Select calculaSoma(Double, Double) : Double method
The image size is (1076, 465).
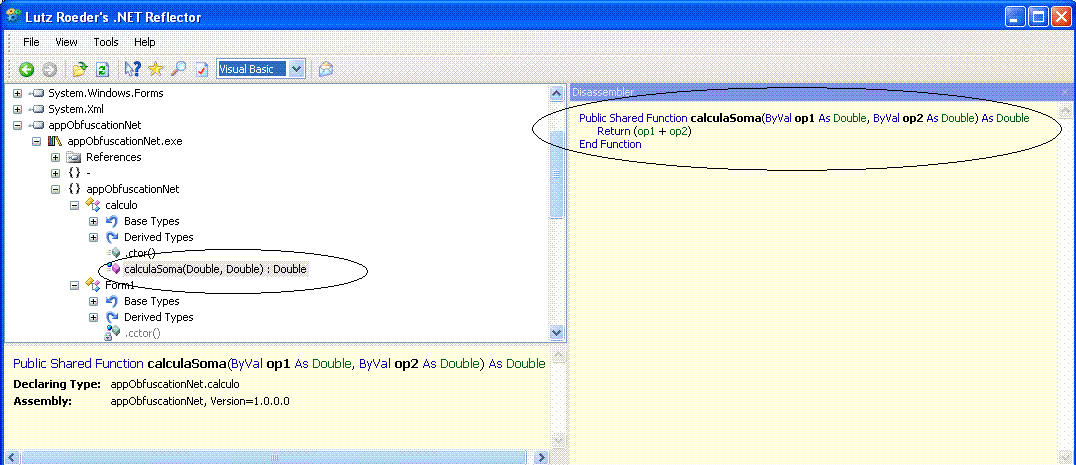tap(215, 270)
